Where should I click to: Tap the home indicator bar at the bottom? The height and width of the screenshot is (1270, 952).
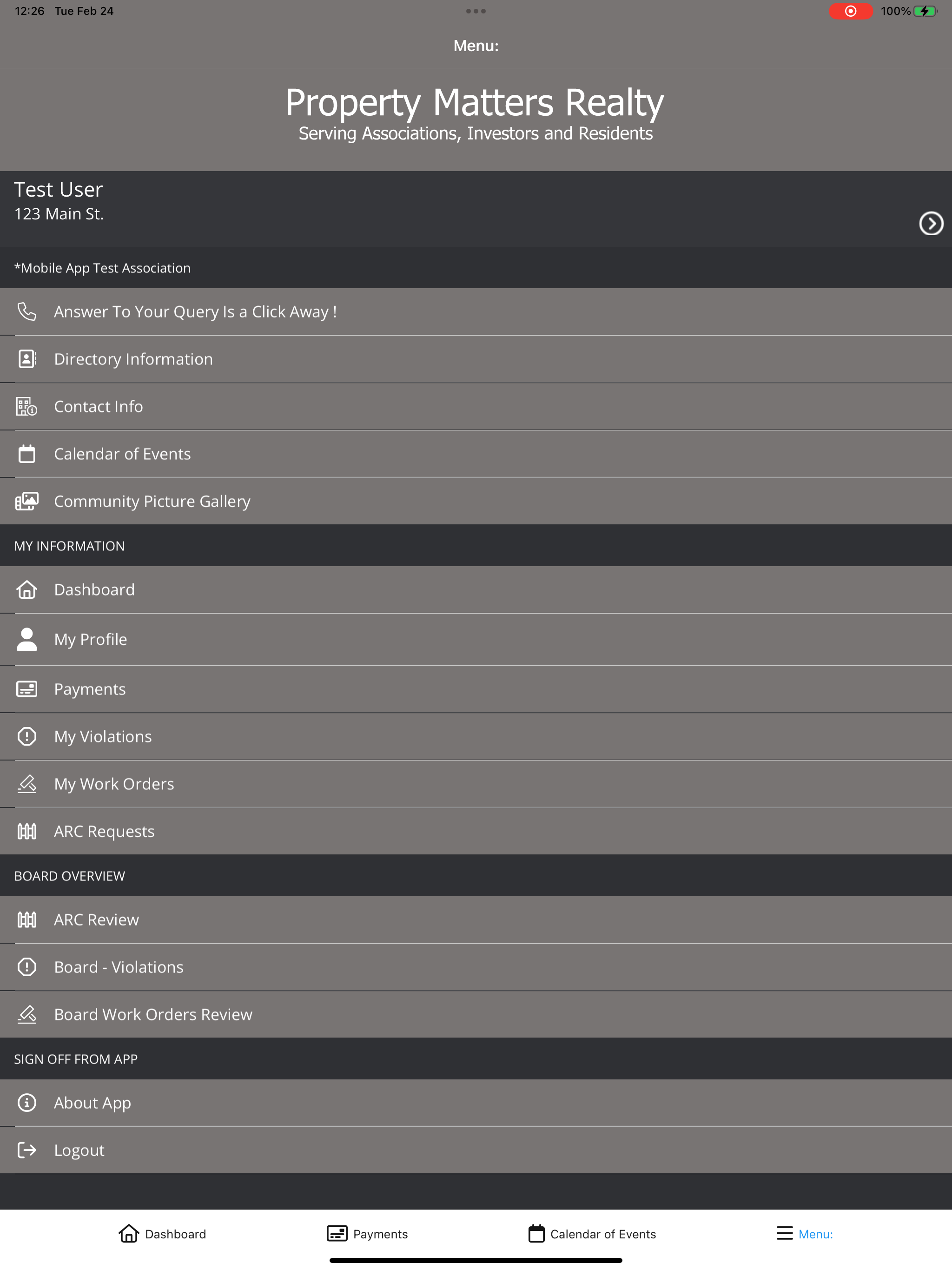476,1260
